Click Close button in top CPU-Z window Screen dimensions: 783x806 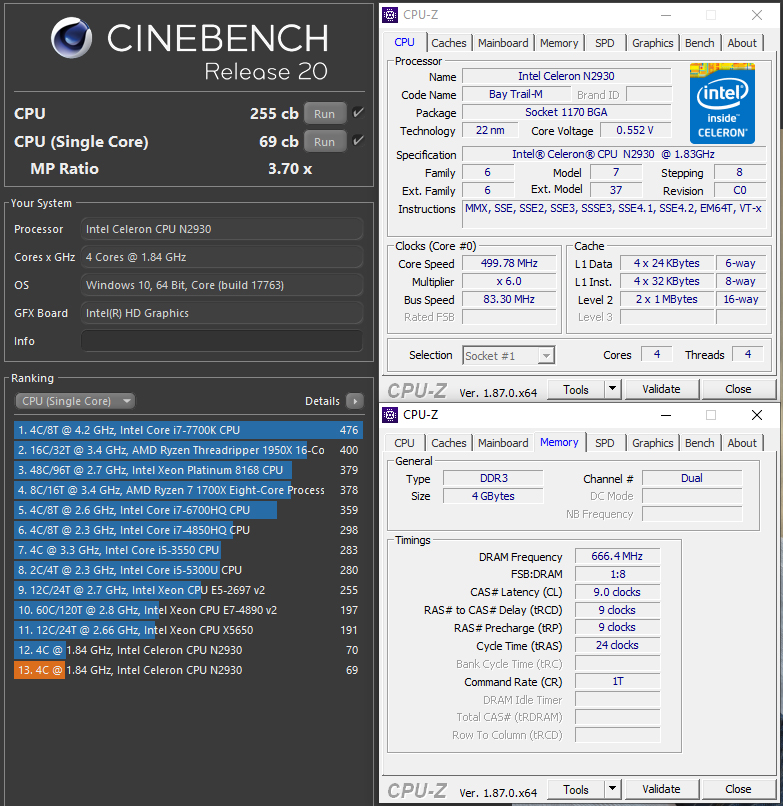click(x=738, y=389)
